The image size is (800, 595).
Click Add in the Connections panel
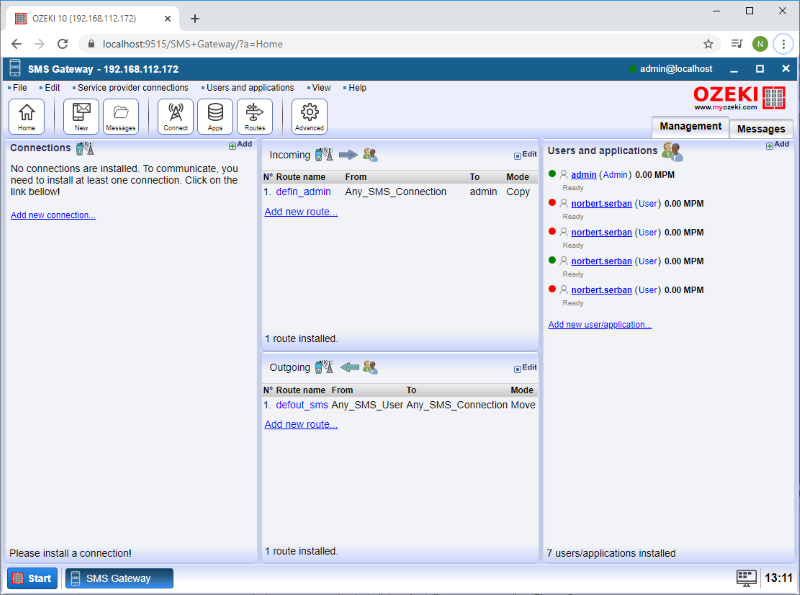click(240, 144)
